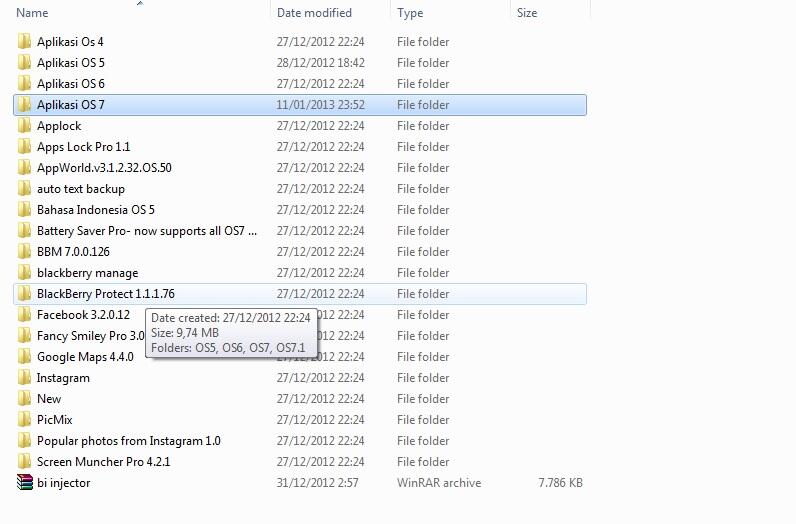Select 'Popular photos from Instagram 1.0' name text

pos(128,441)
